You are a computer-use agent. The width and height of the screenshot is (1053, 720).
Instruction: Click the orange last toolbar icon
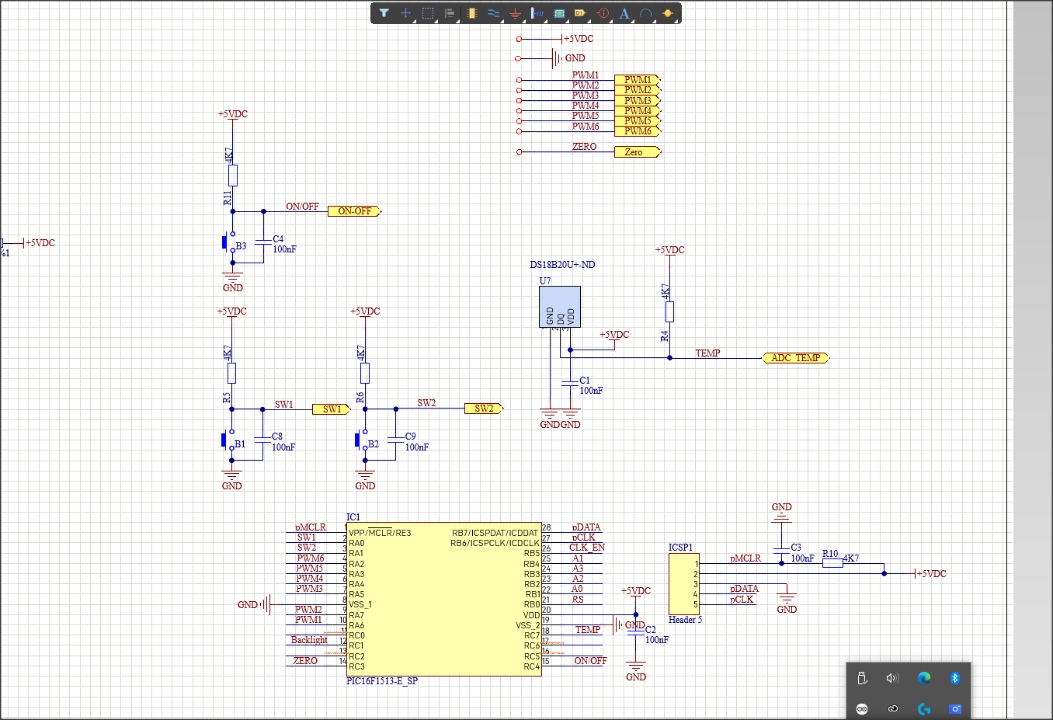point(668,13)
